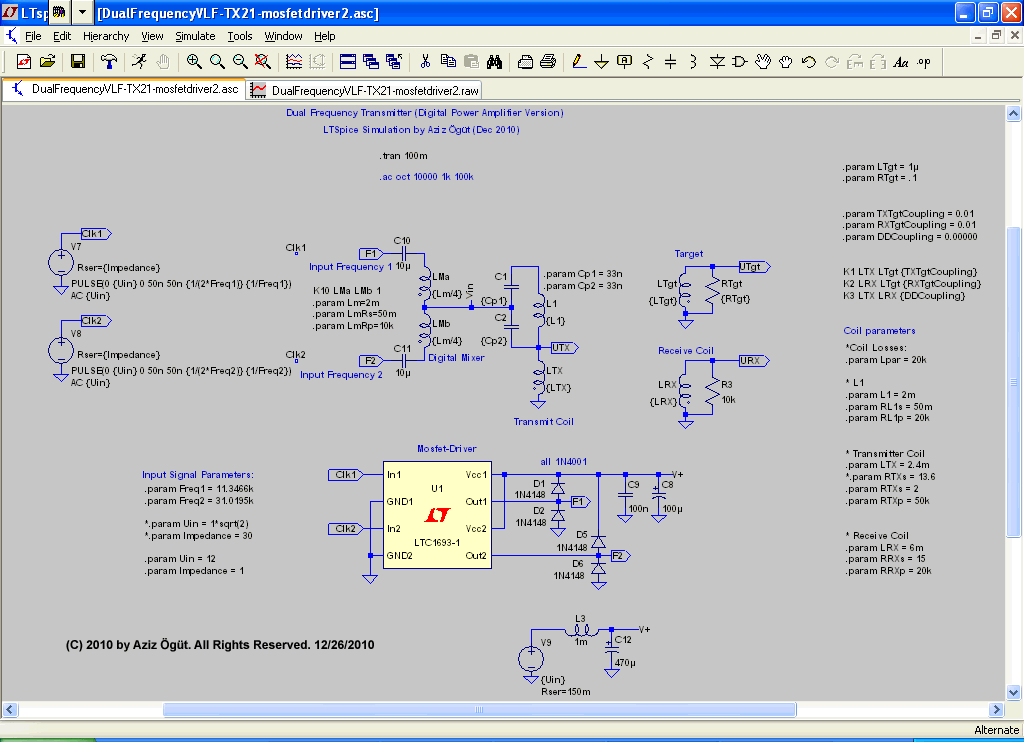Screen dimensions: 1024x742
Task: Select the Cut scissors tool
Action: pyautogui.click(x=425, y=62)
